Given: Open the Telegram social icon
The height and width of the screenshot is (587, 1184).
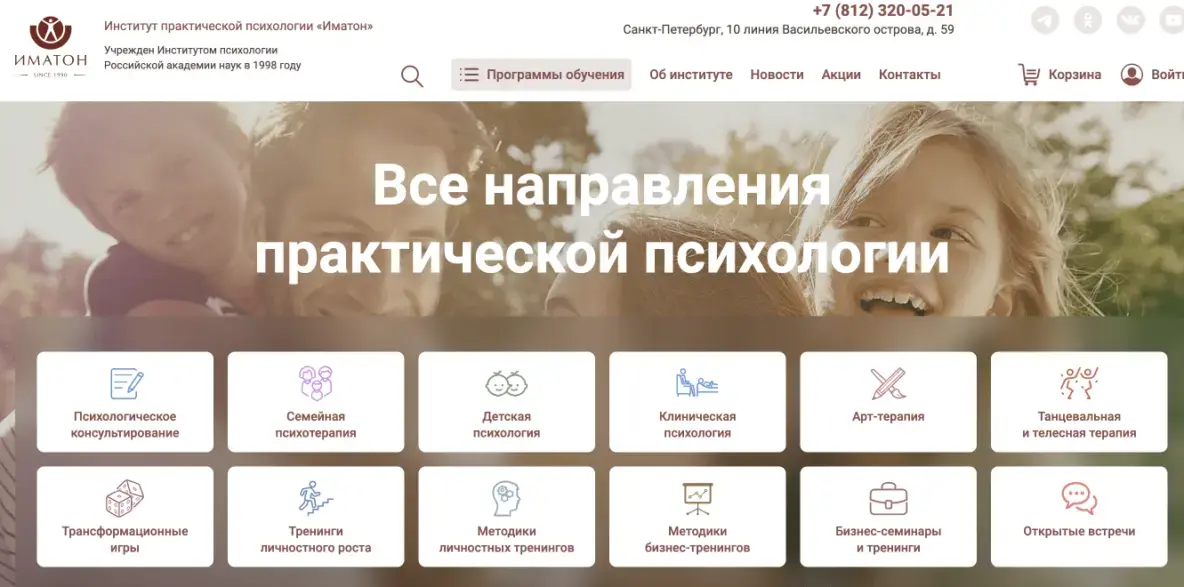Looking at the screenshot, I should (x=1042, y=19).
